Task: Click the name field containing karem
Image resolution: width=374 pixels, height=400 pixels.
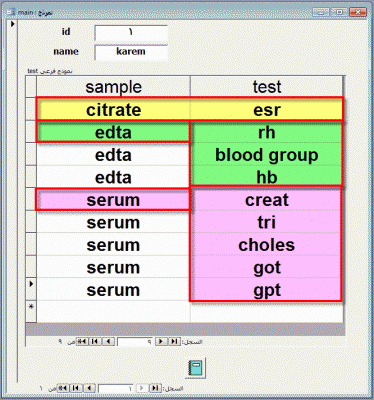Action: pyautogui.click(x=131, y=52)
